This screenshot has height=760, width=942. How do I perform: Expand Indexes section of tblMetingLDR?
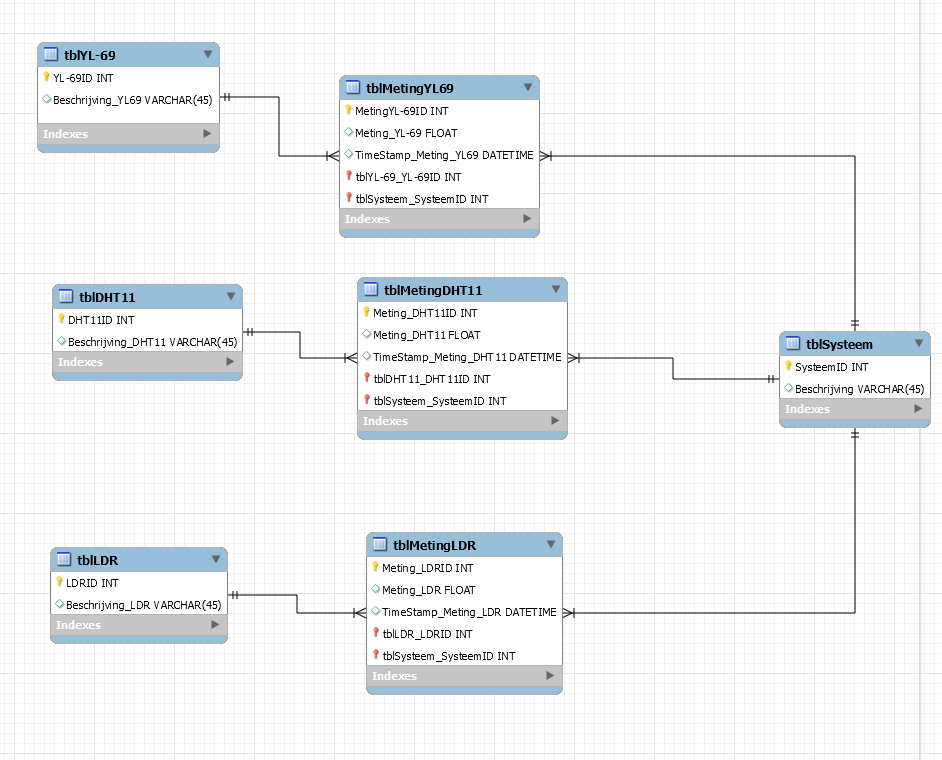click(x=550, y=676)
